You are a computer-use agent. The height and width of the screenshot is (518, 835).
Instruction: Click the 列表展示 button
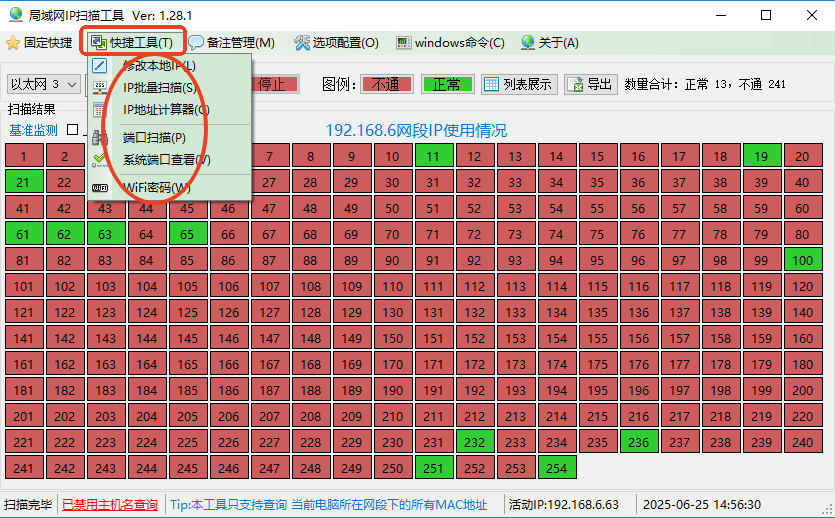[518, 84]
